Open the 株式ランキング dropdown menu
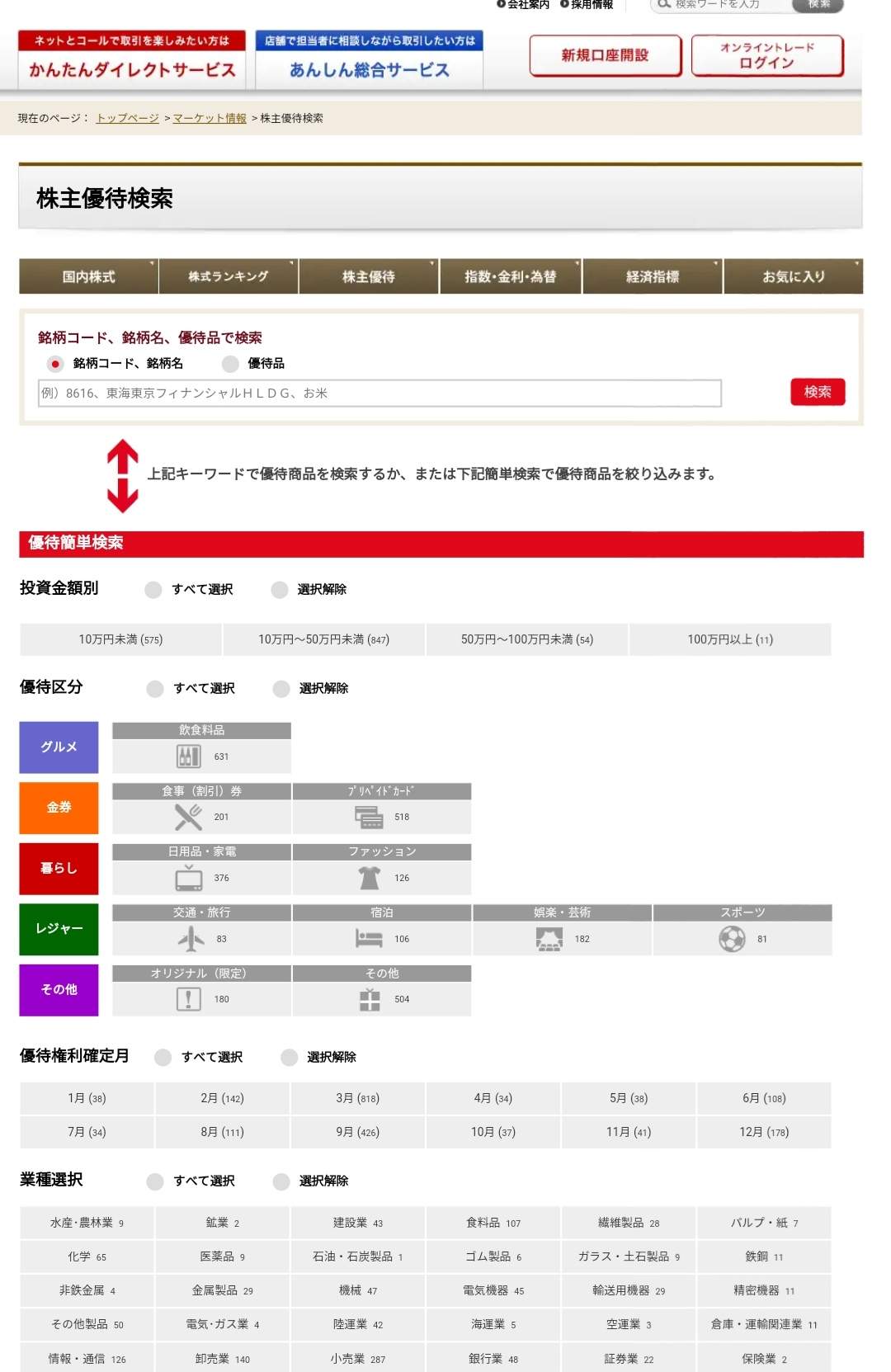Viewport: 891px width, 1372px height. pos(229,277)
